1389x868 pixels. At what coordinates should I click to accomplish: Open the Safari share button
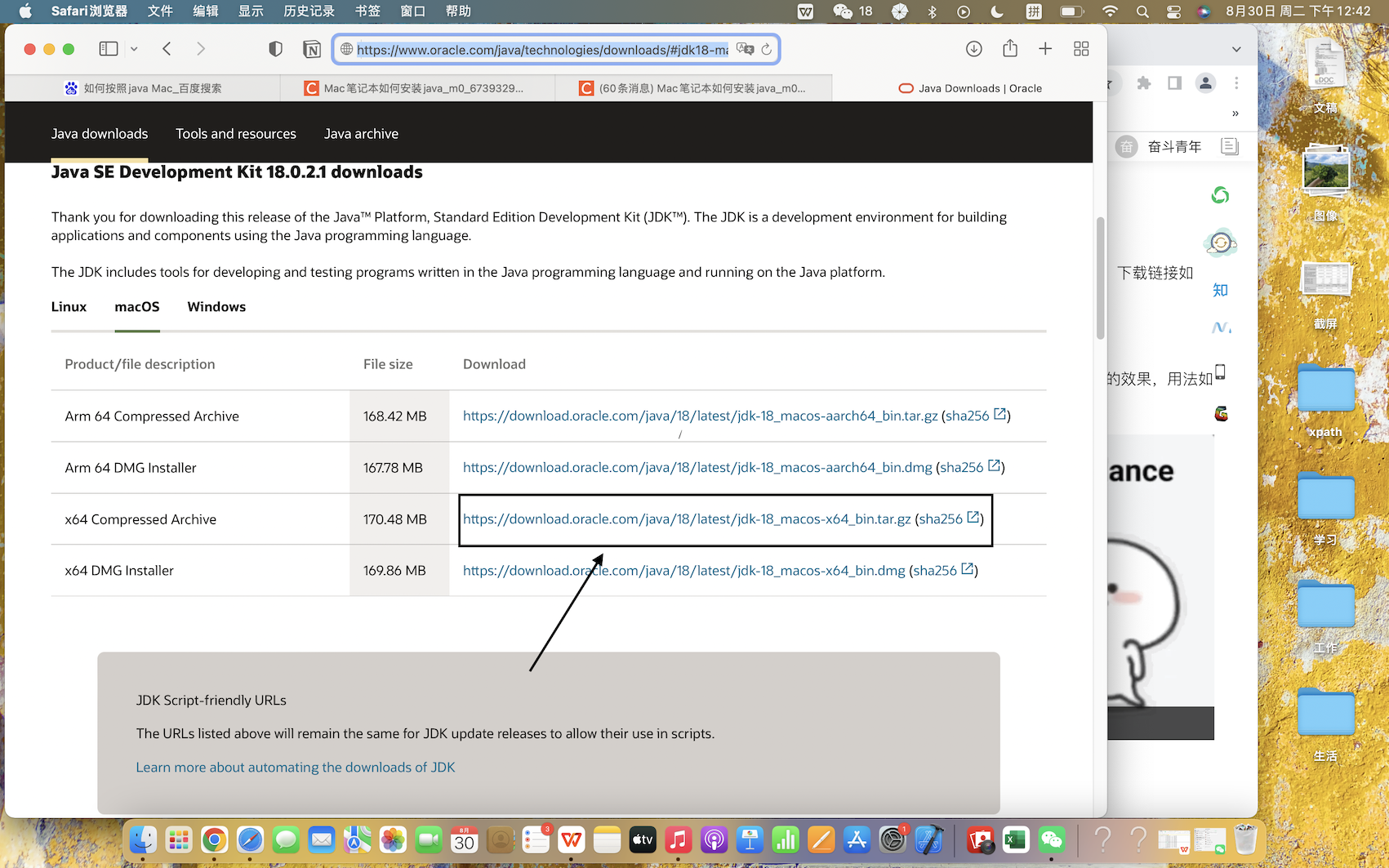(x=1010, y=49)
